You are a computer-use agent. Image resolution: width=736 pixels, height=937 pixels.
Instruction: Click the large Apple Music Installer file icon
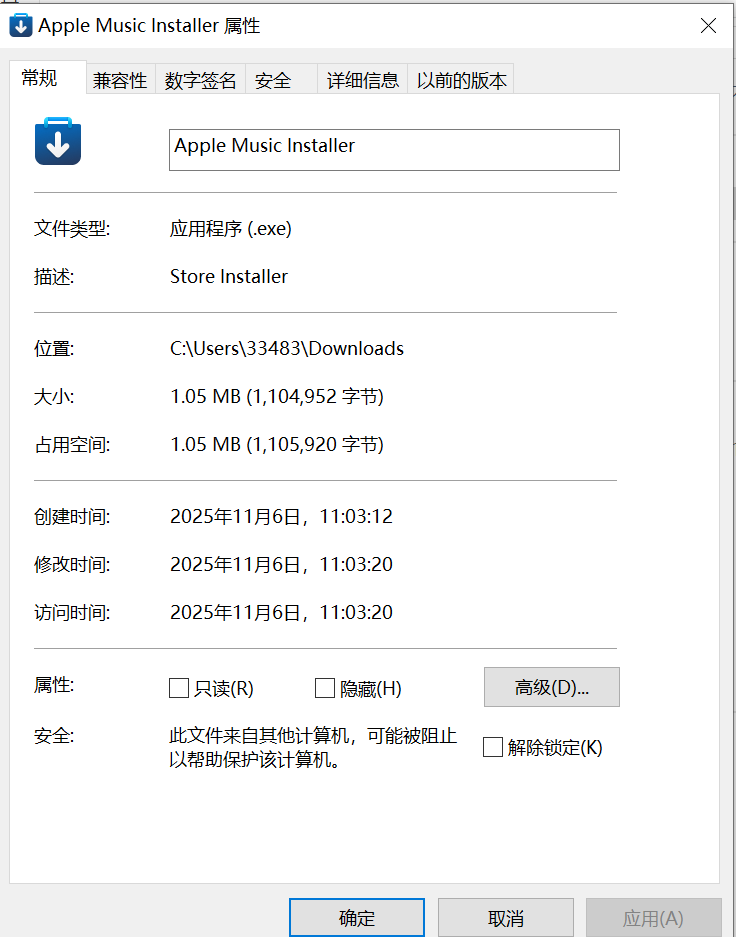tap(58, 142)
